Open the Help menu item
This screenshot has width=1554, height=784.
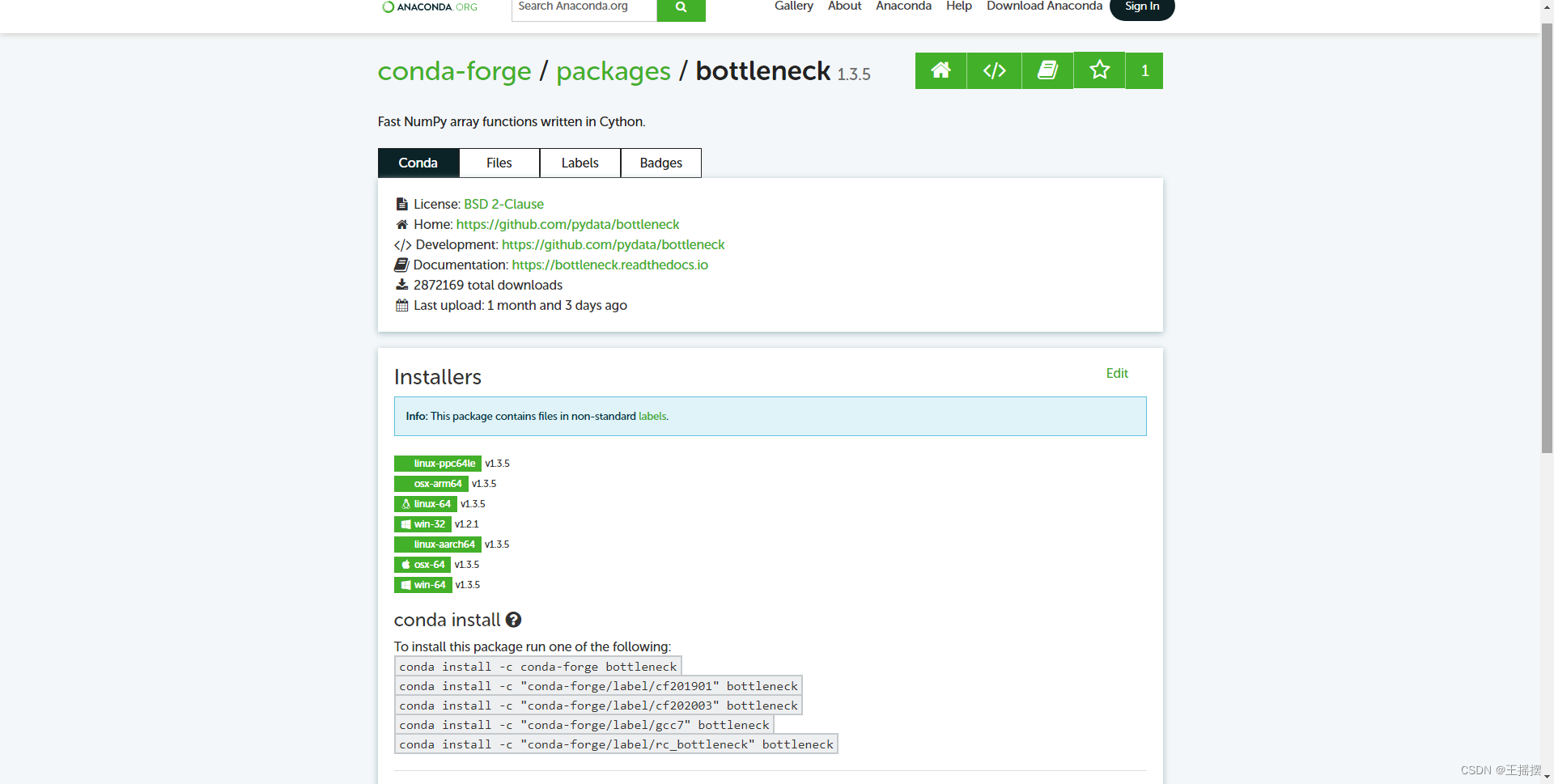coord(958,6)
